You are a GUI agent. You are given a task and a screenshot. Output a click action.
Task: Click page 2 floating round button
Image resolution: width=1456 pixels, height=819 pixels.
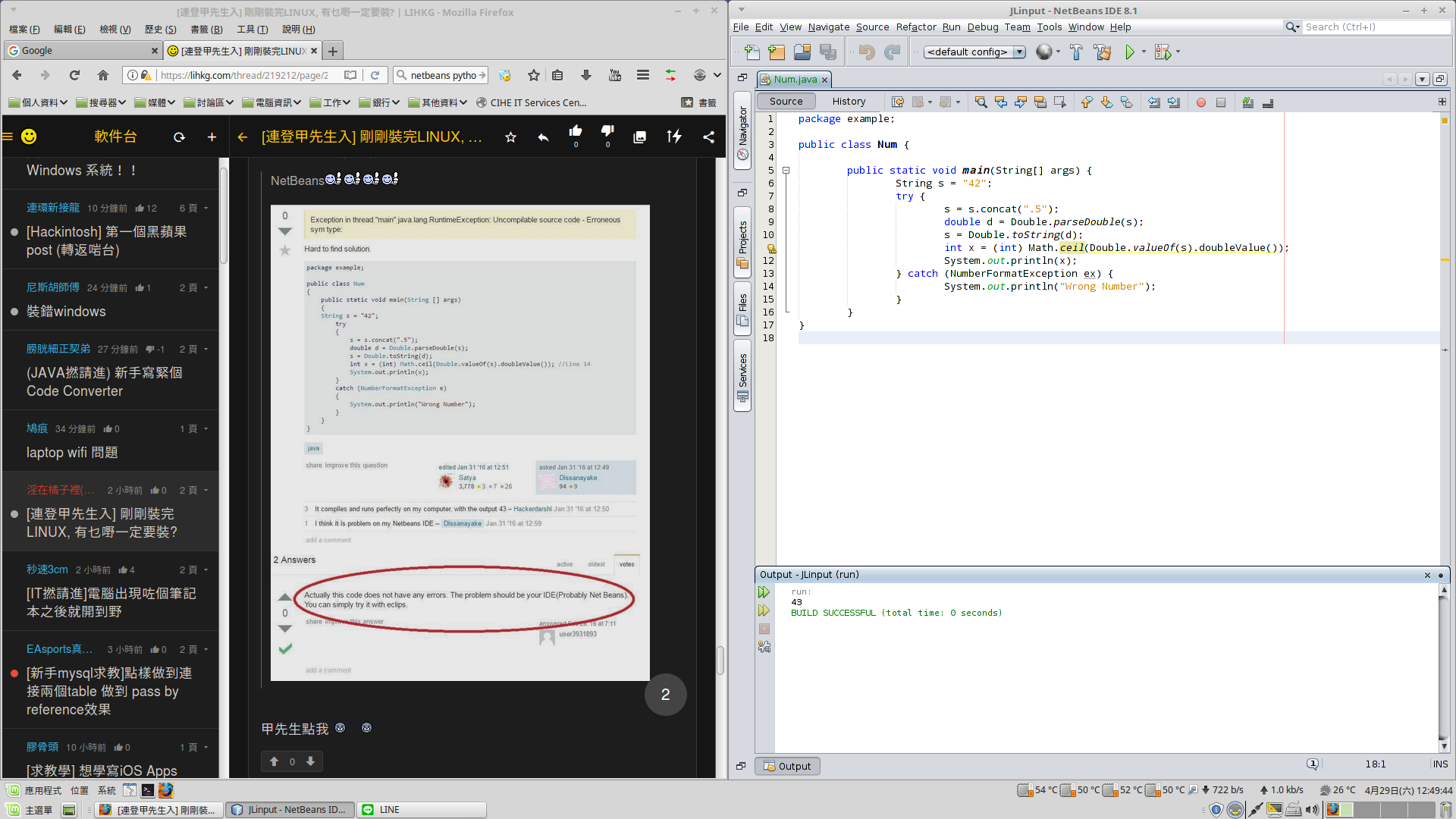click(665, 695)
